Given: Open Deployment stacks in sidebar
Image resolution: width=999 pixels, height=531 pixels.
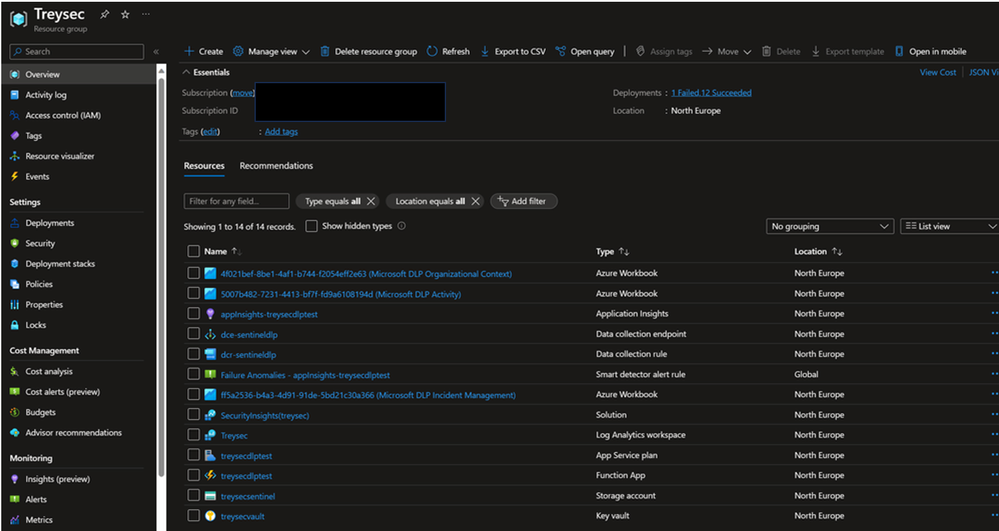Looking at the screenshot, I should pos(60,264).
